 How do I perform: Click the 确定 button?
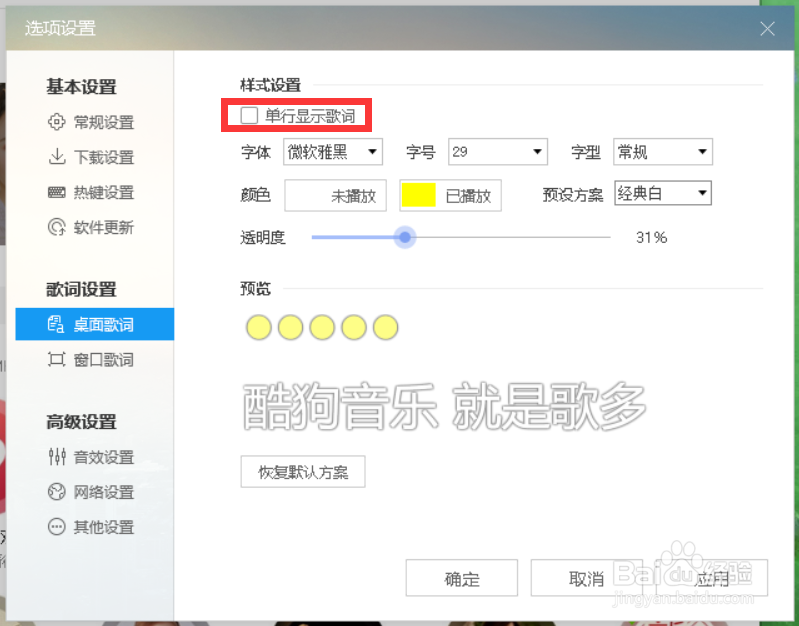pos(462,578)
